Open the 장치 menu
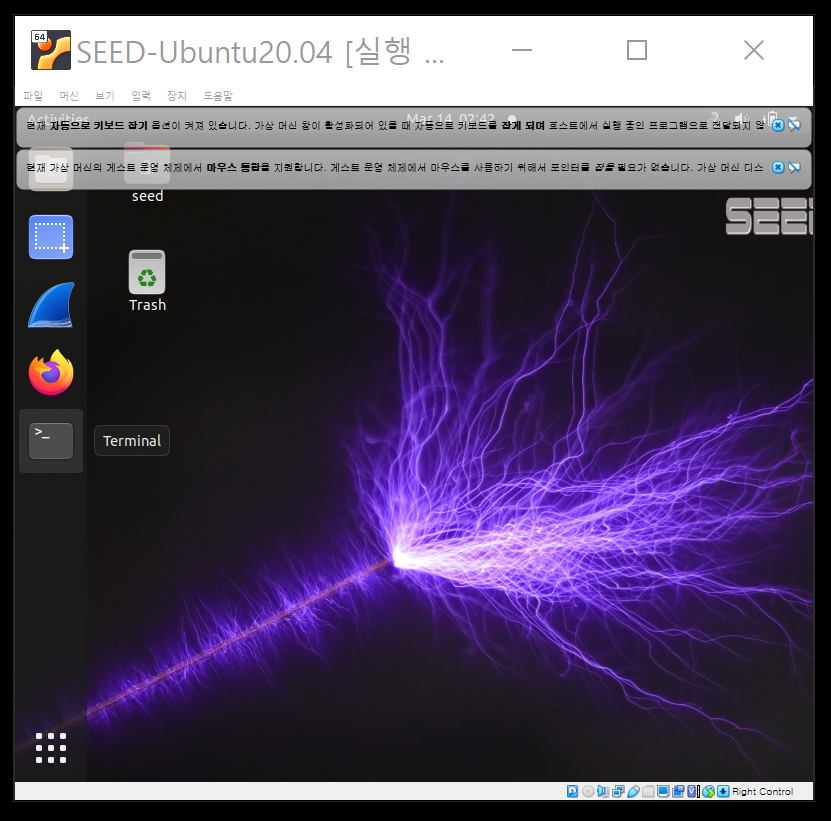The image size is (831, 821). (176, 95)
